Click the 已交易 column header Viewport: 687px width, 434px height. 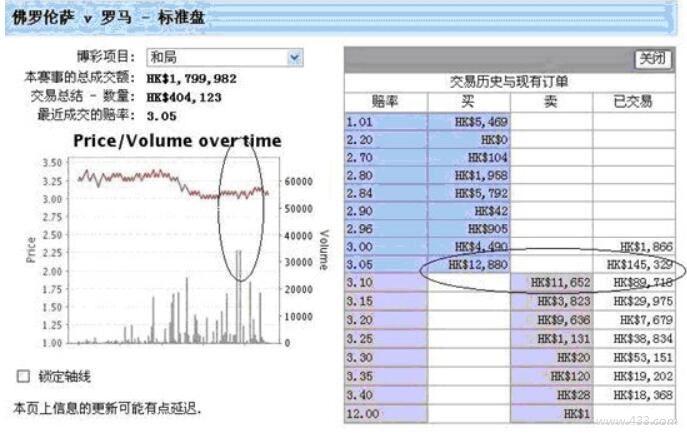click(634, 101)
